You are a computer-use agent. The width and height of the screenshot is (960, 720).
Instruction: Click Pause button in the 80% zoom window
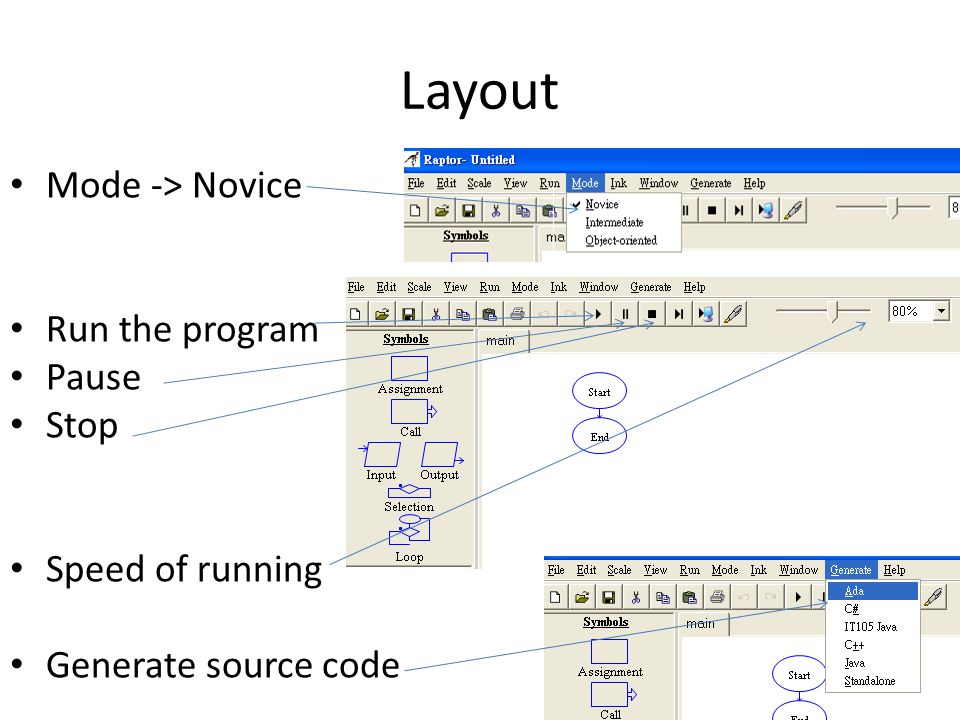point(625,314)
